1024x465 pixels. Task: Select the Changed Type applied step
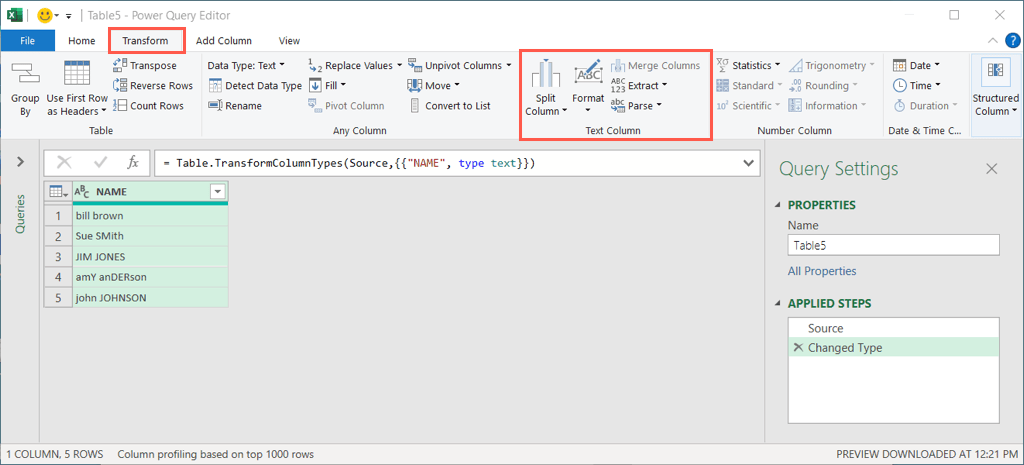pyautogui.click(x=894, y=348)
